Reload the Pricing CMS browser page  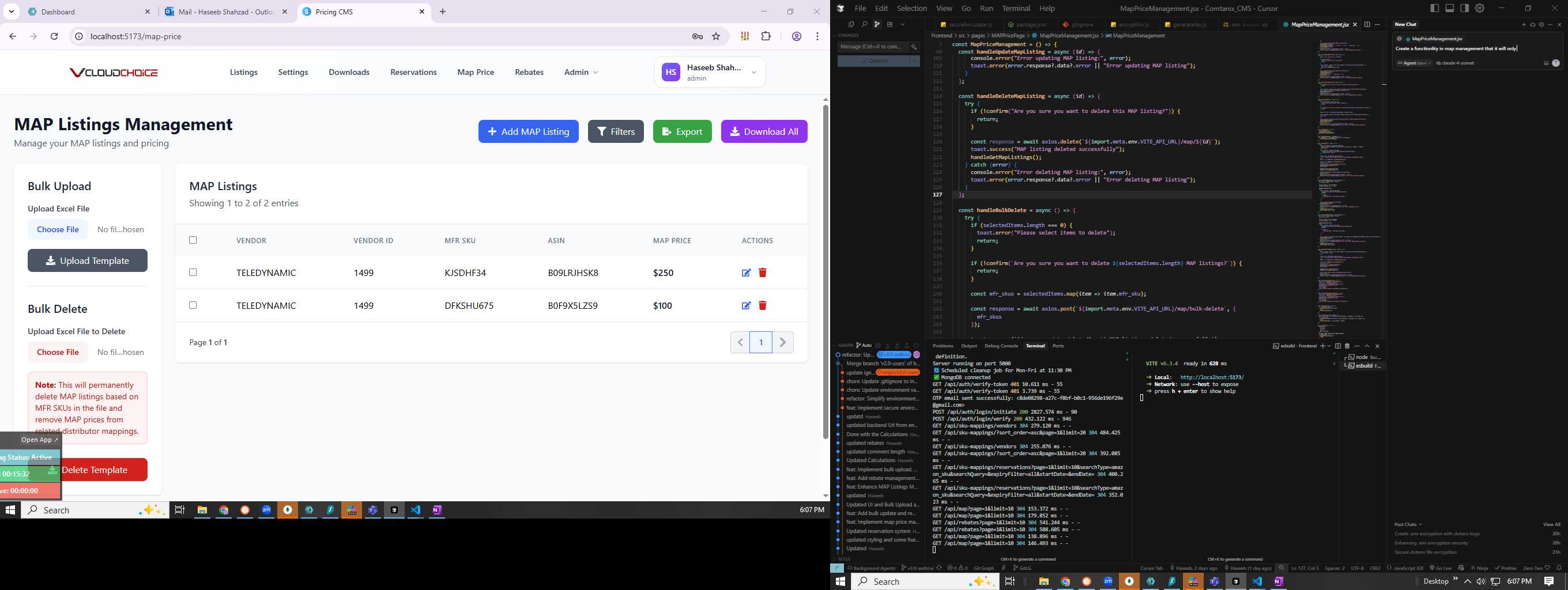pos(54,36)
